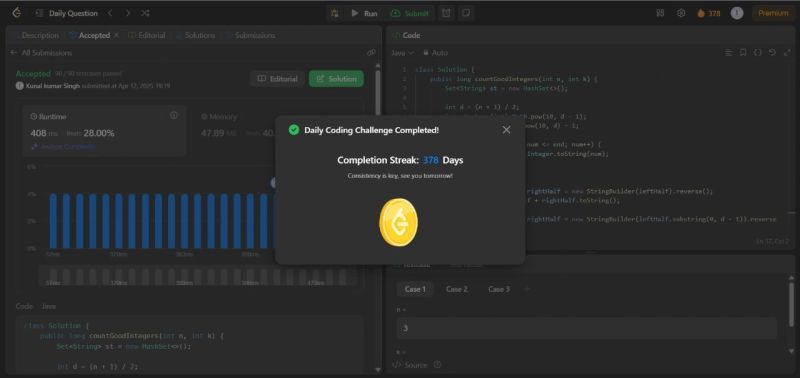Click the n input field value
The image size is (800, 378).
587,328
